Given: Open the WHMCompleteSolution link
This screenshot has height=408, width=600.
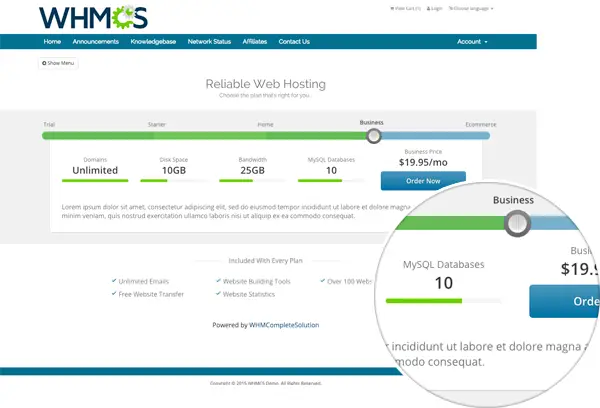Looking at the screenshot, I should [284, 325].
